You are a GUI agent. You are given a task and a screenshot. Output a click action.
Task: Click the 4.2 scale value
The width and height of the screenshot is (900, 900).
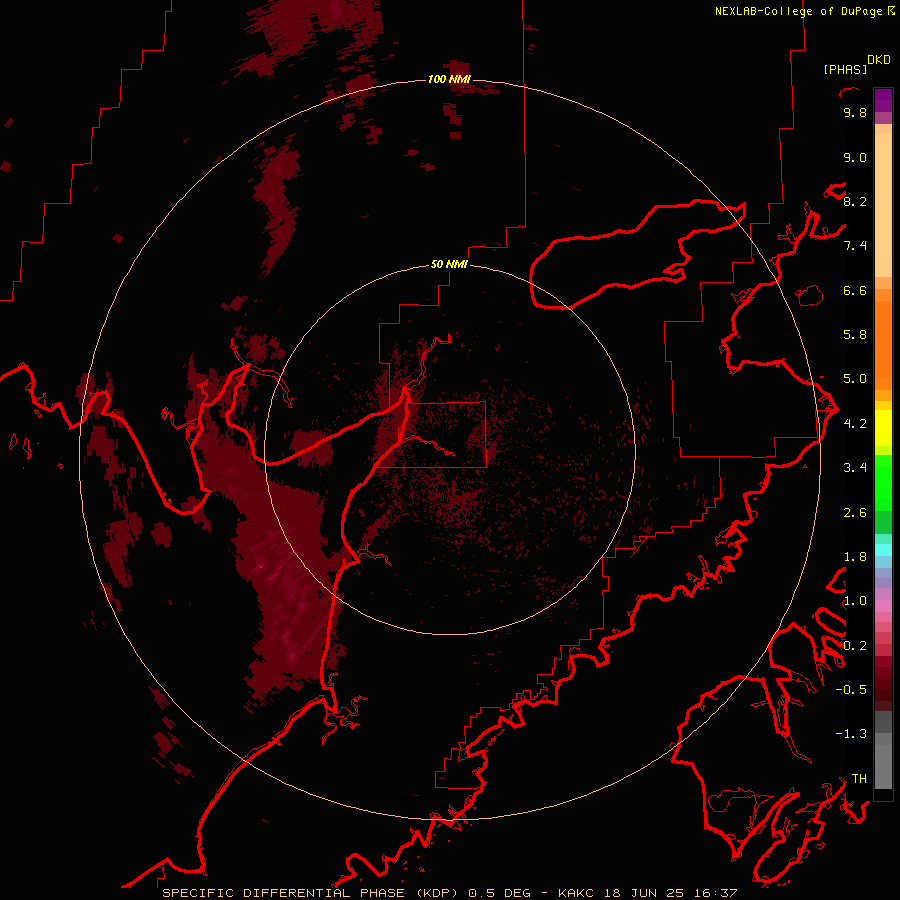[x=855, y=424]
